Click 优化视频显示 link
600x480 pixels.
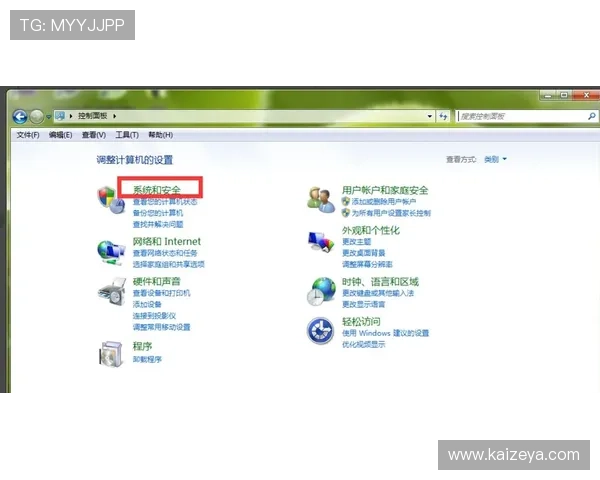tap(364, 344)
